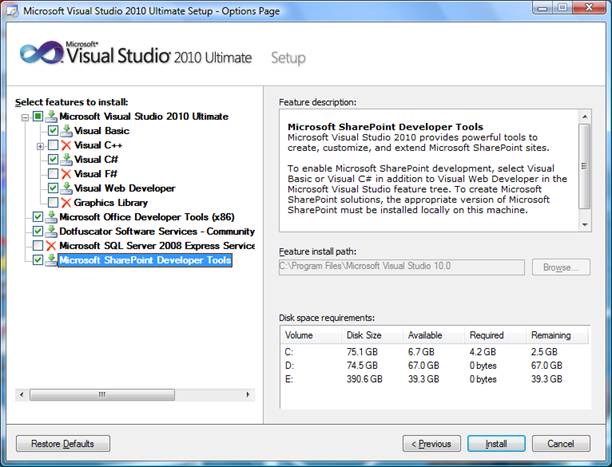Select the Visual C# feature label
The image size is (612, 467).
coord(96,160)
